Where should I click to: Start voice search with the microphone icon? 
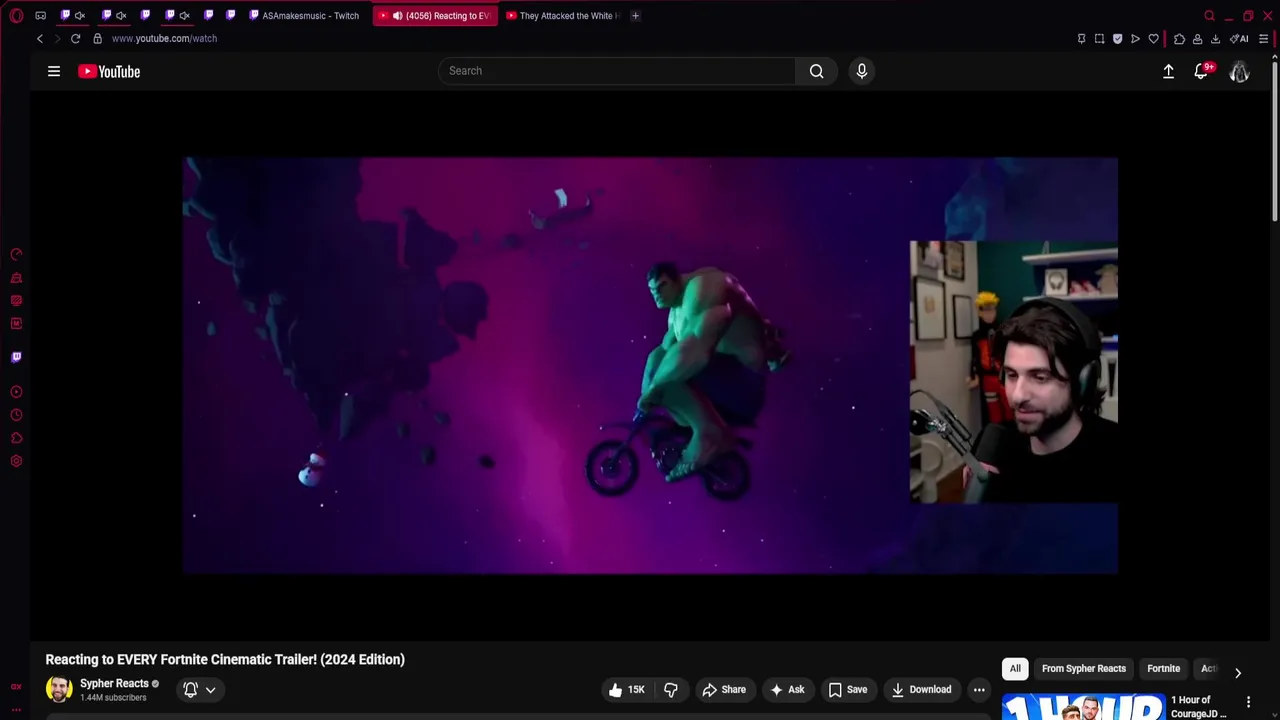(x=862, y=71)
